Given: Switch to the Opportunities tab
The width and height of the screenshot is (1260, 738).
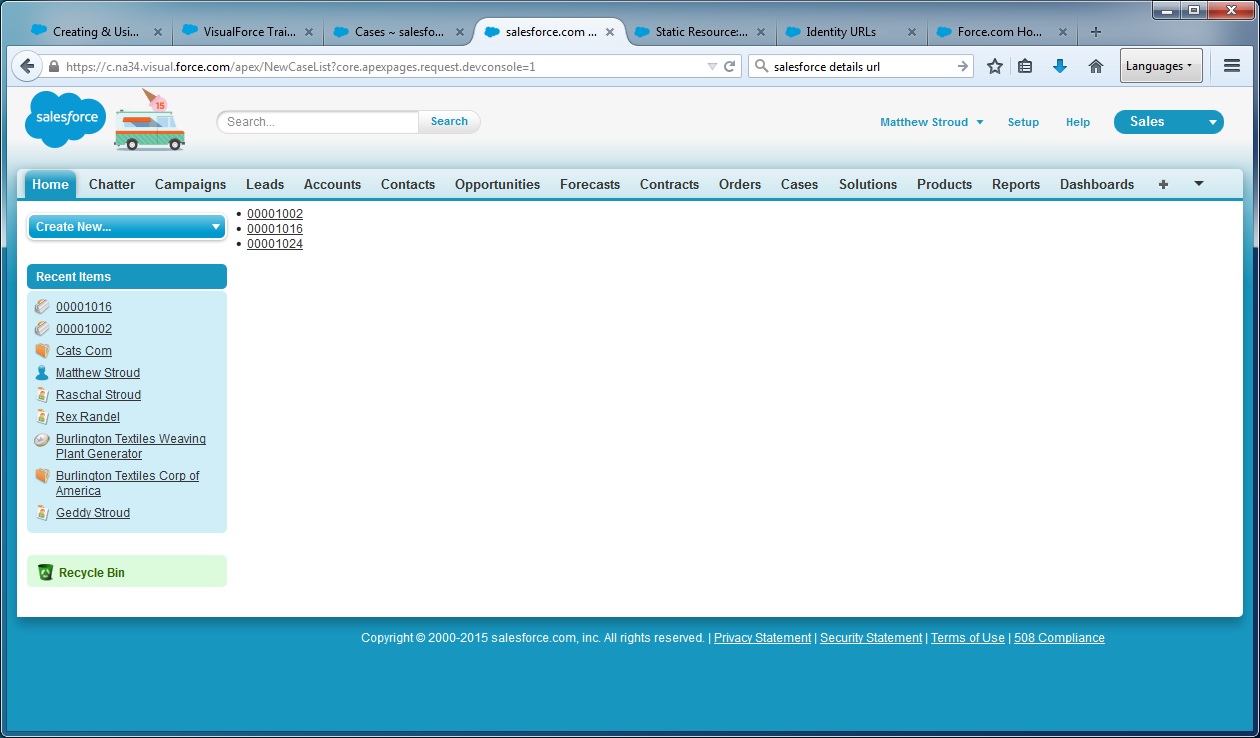Looking at the screenshot, I should coord(497,184).
